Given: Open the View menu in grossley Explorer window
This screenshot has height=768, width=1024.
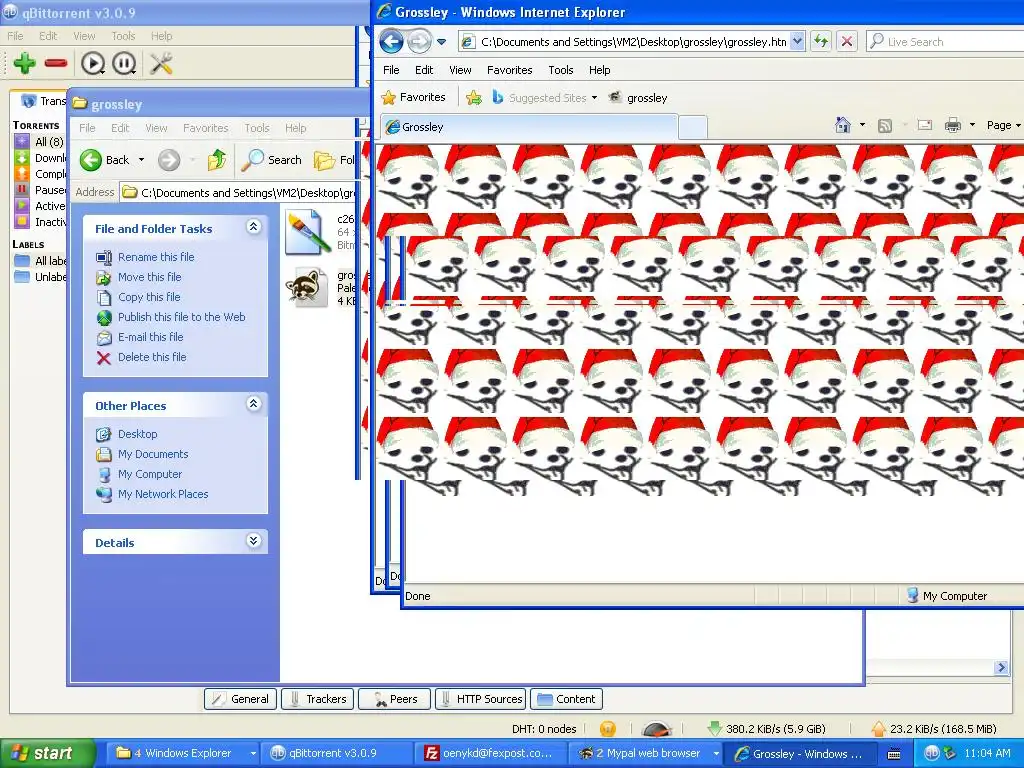Looking at the screenshot, I should [156, 128].
